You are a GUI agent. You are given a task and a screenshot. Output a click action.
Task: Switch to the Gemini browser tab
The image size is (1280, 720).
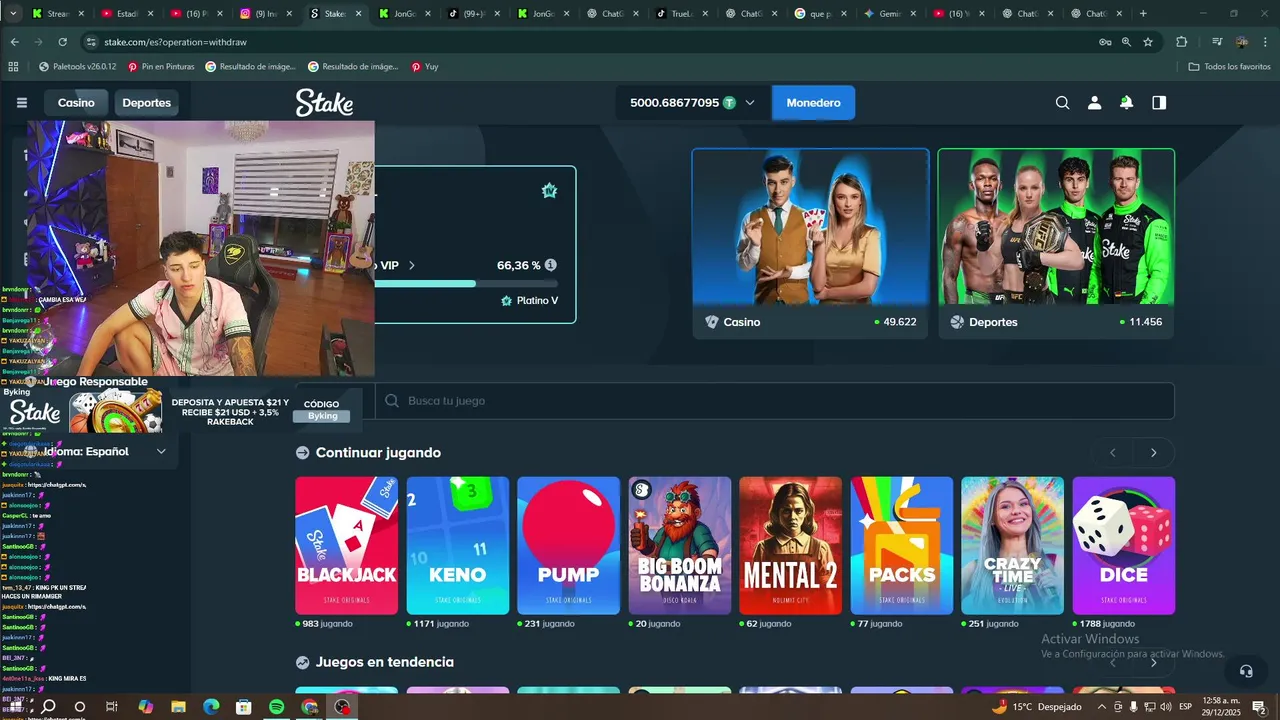(889, 14)
